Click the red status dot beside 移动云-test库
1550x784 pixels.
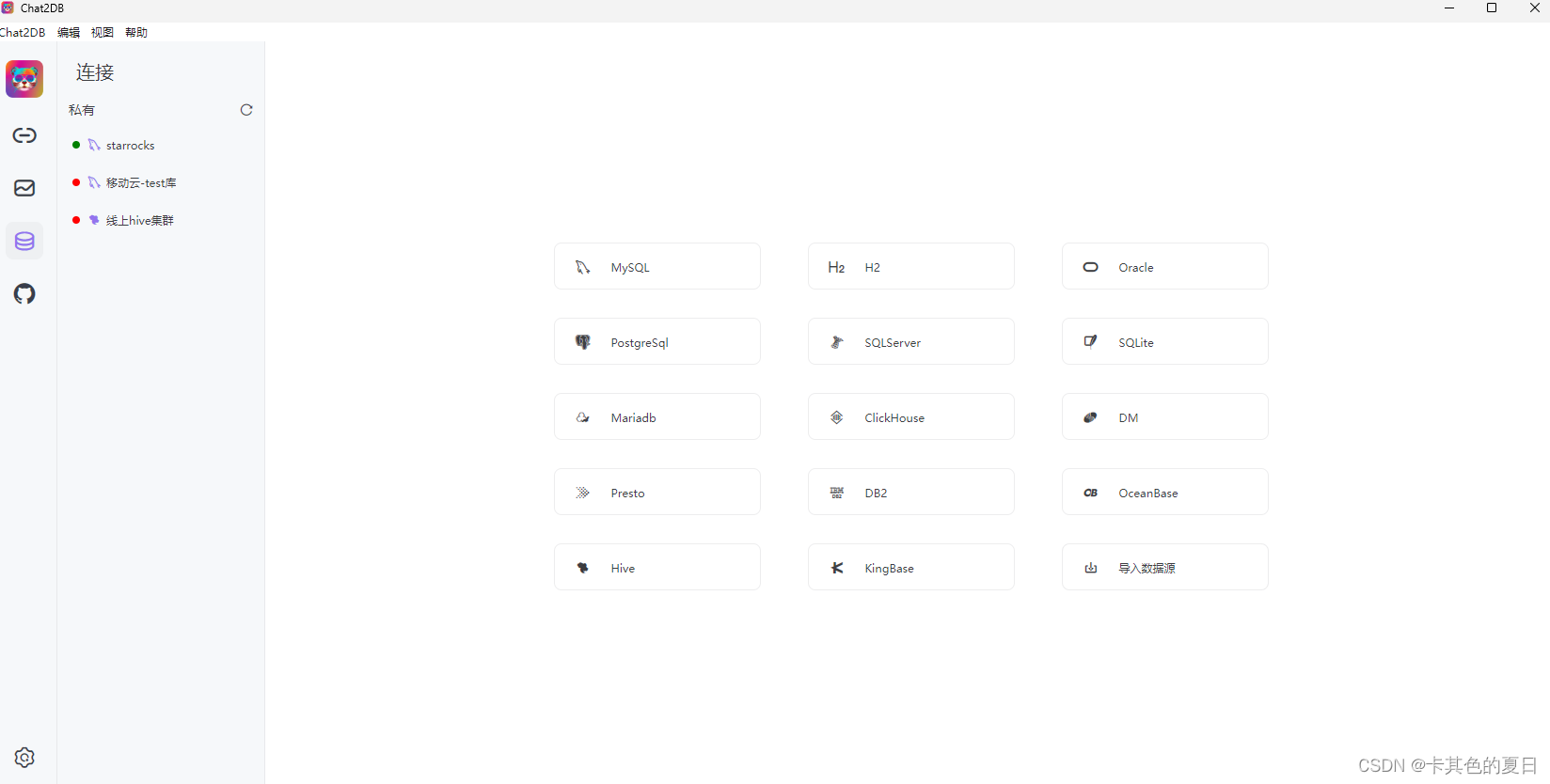pos(76,182)
